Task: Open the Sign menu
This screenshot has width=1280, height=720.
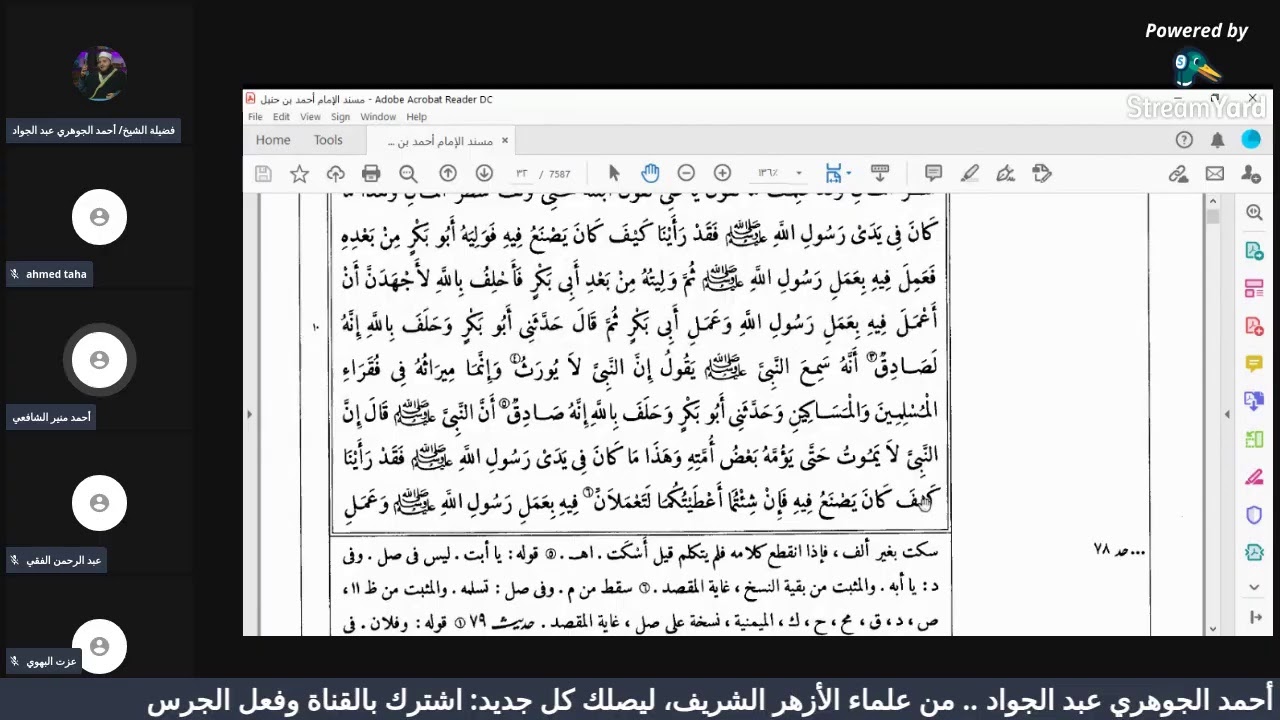Action: (341, 117)
